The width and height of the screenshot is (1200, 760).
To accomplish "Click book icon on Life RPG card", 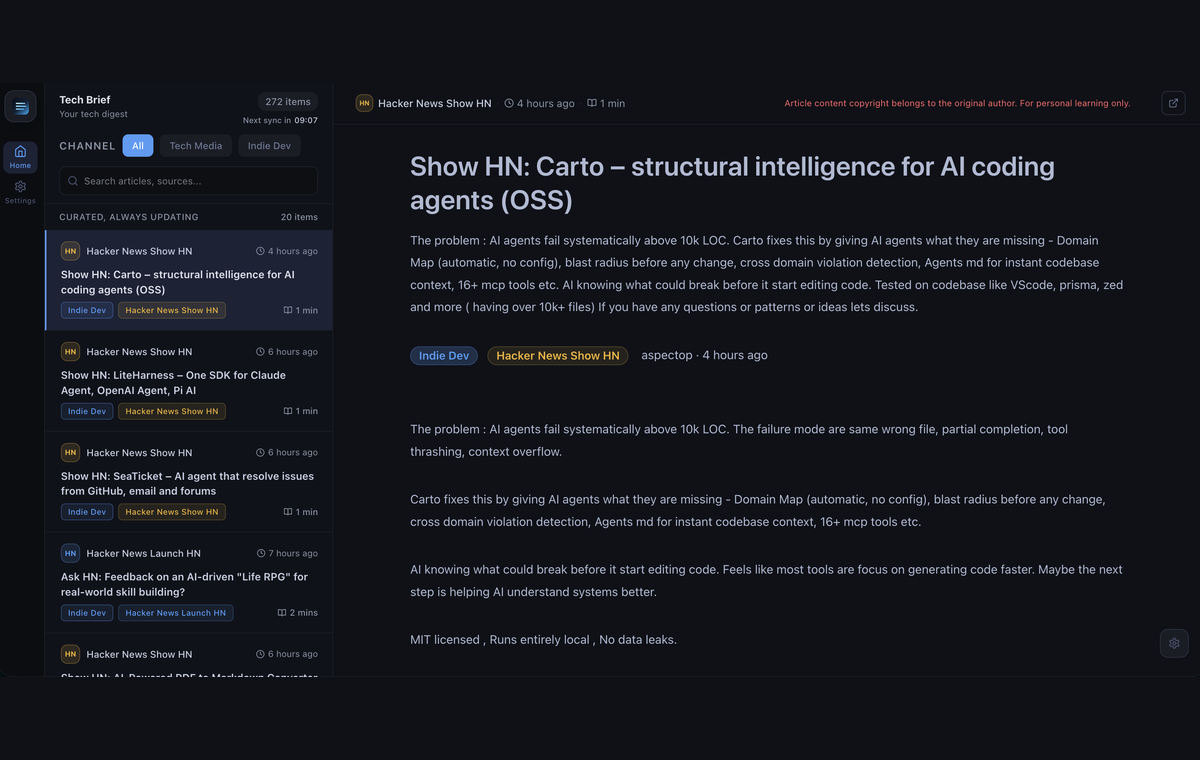I will tap(282, 613).
